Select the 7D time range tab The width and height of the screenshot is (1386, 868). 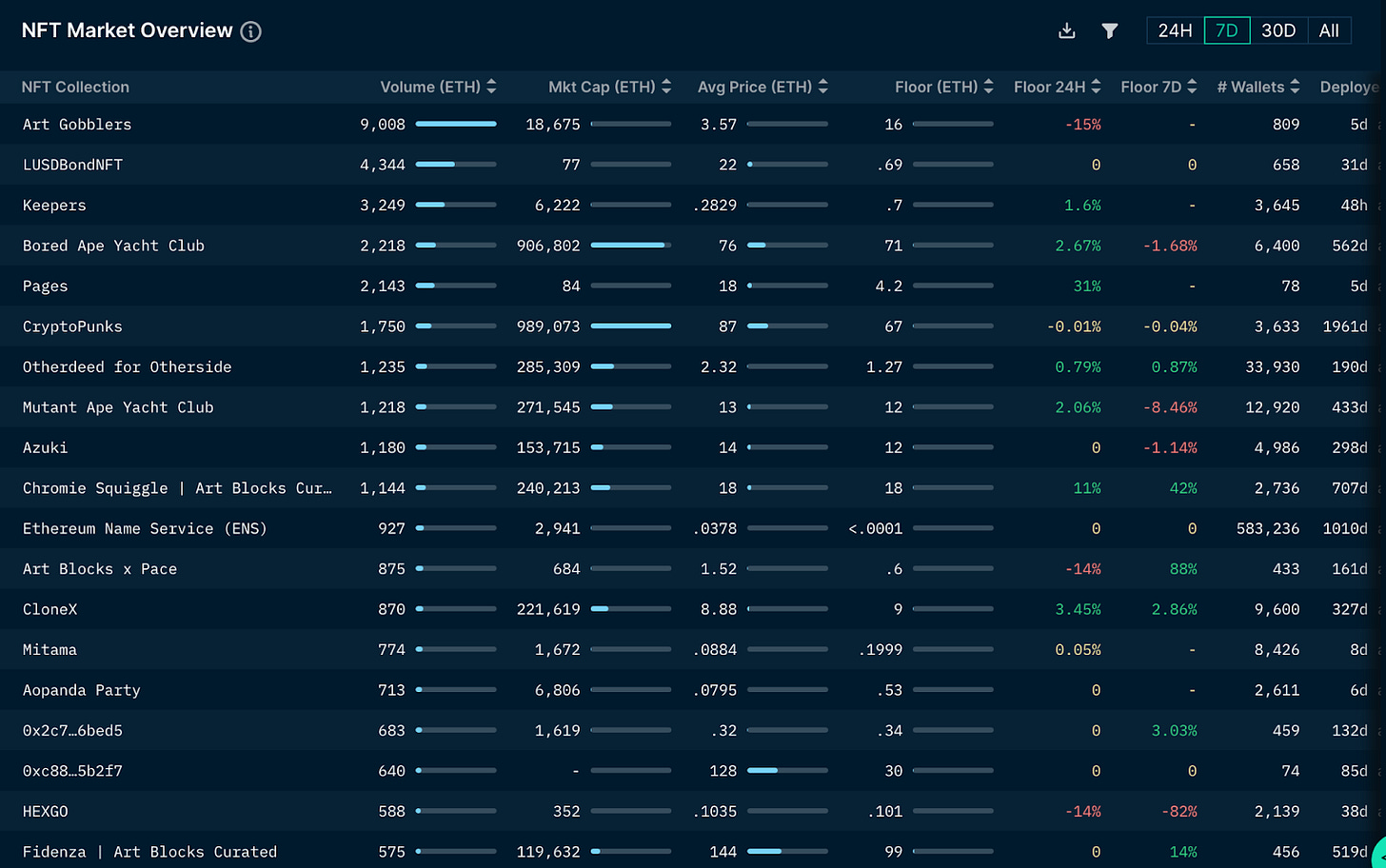[1227, 30]
